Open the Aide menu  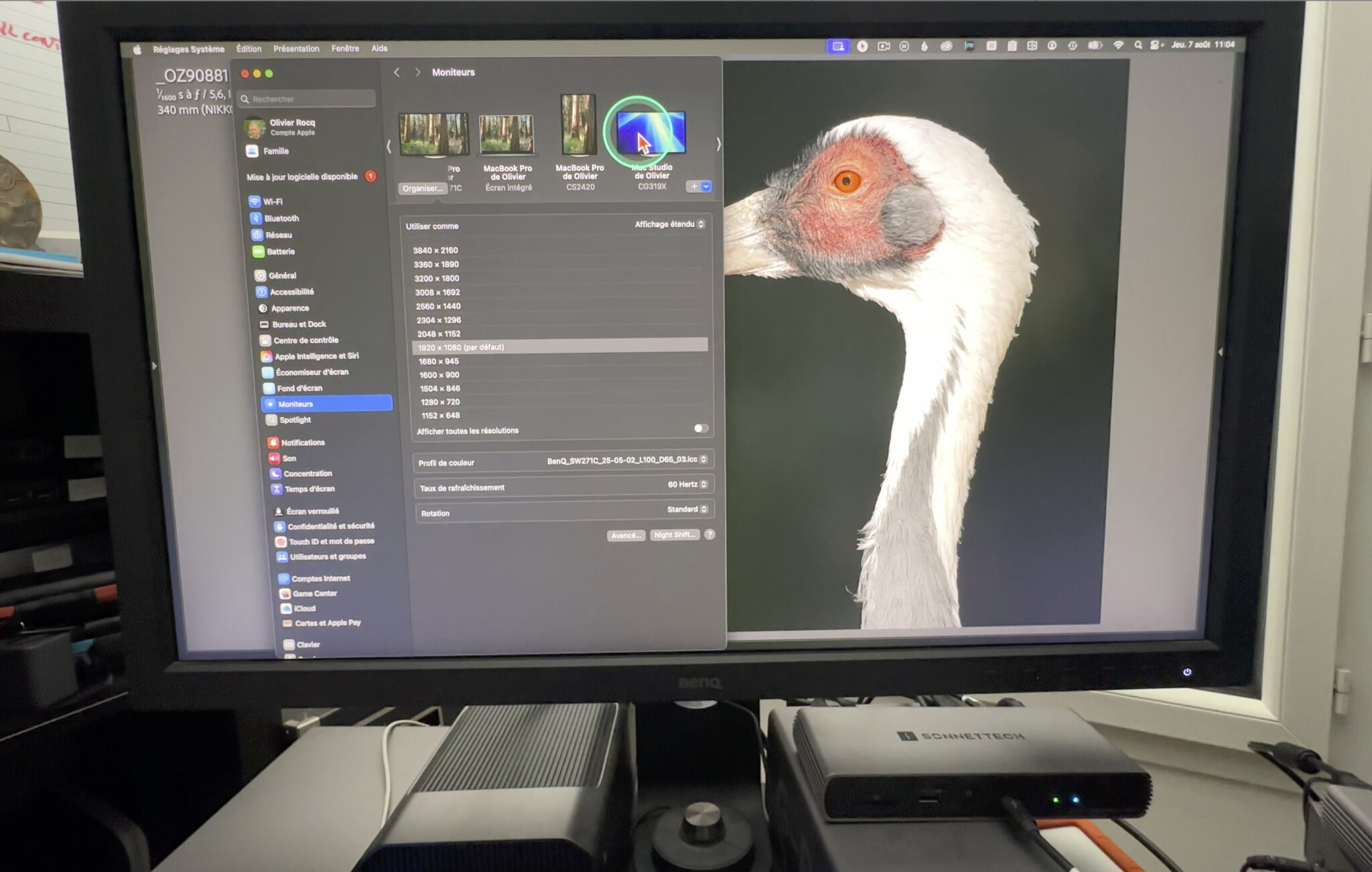[380, 48]
